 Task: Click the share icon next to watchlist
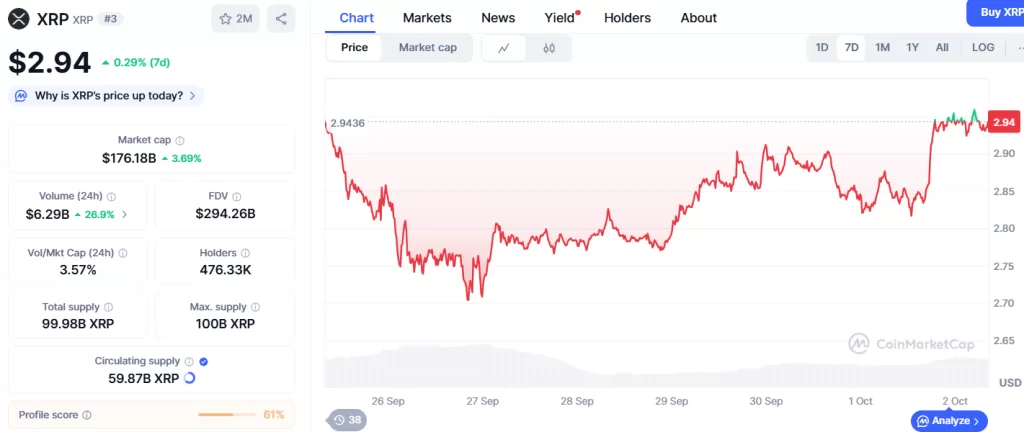(x=282, y=18)
